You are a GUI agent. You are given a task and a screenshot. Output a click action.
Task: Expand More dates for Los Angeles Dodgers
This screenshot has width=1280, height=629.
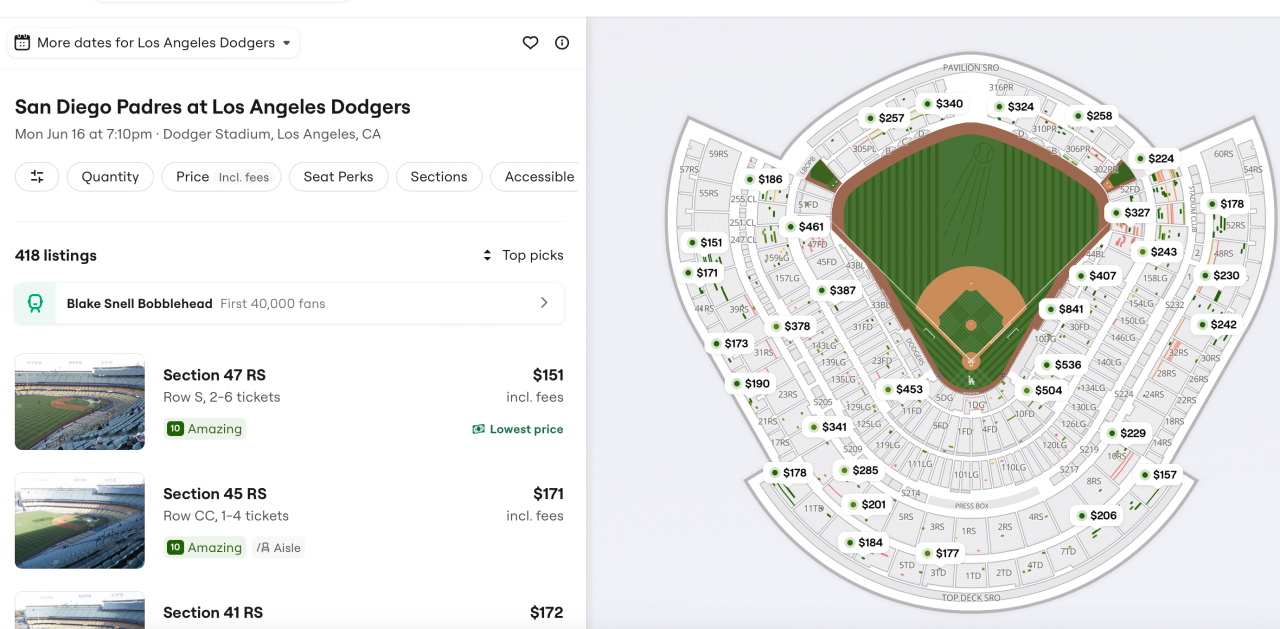[154, 43]
